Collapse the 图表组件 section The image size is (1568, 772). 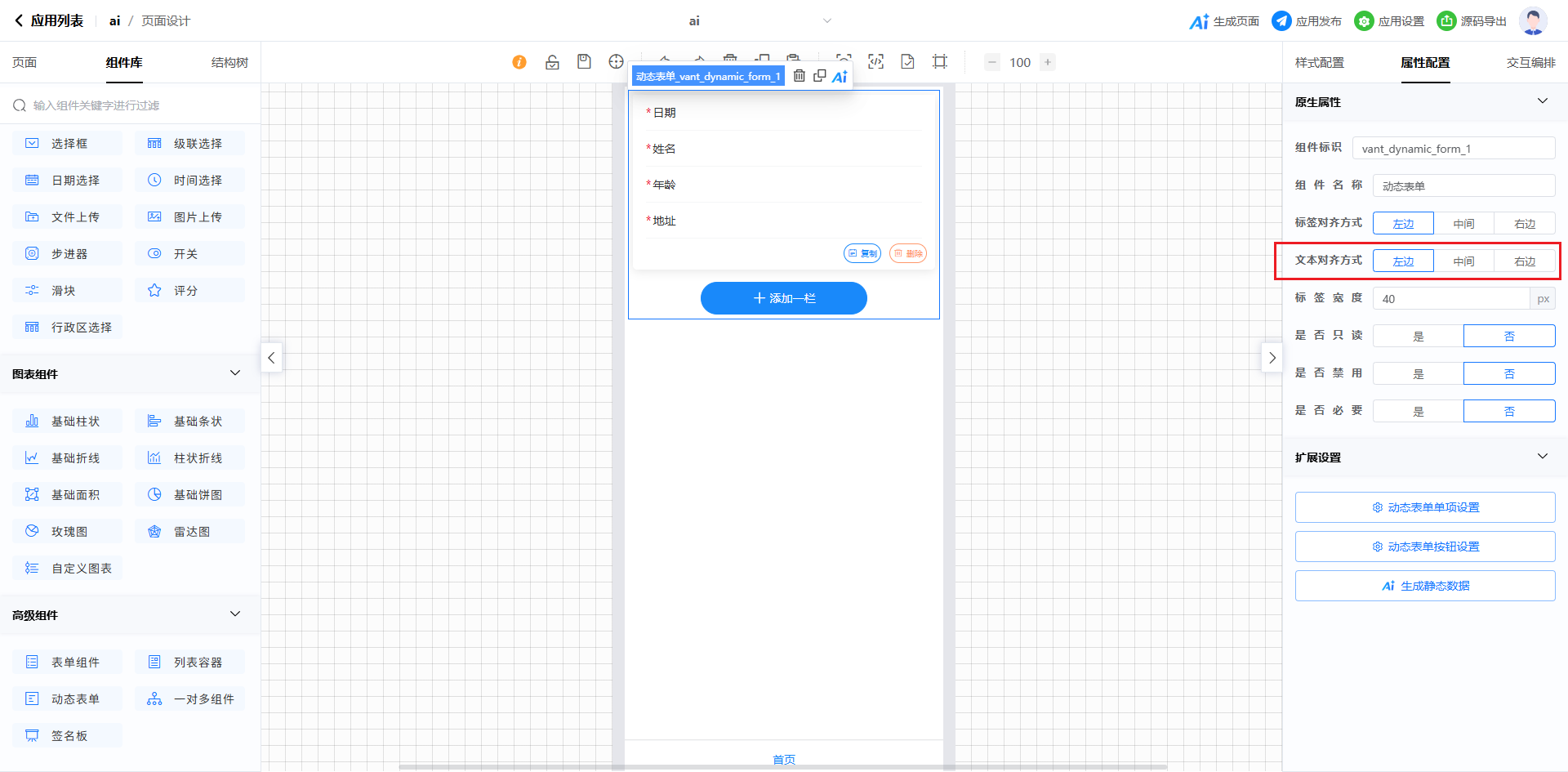click(x=235, y=373)
